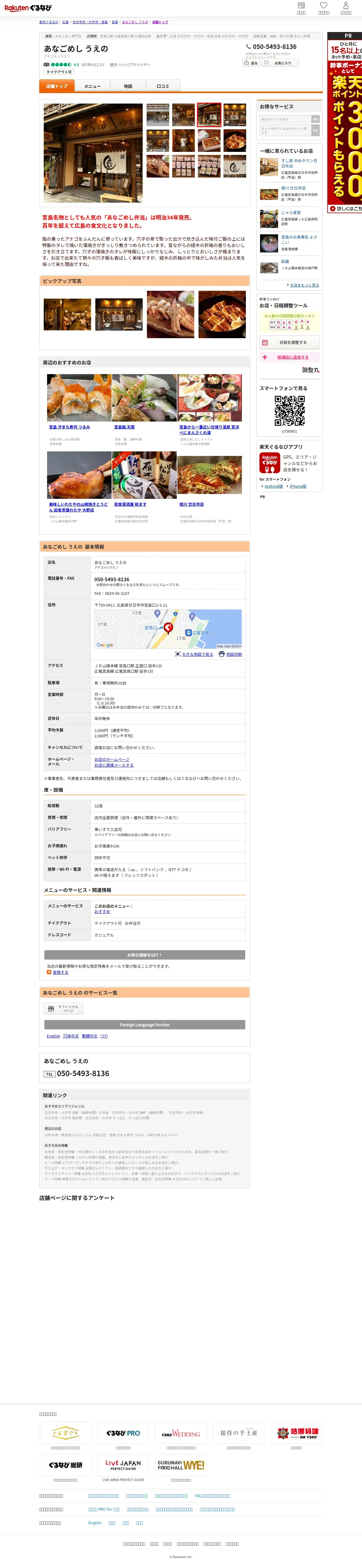Click the main storefront photo
The image size is (362, 1568).
point(93,153)
